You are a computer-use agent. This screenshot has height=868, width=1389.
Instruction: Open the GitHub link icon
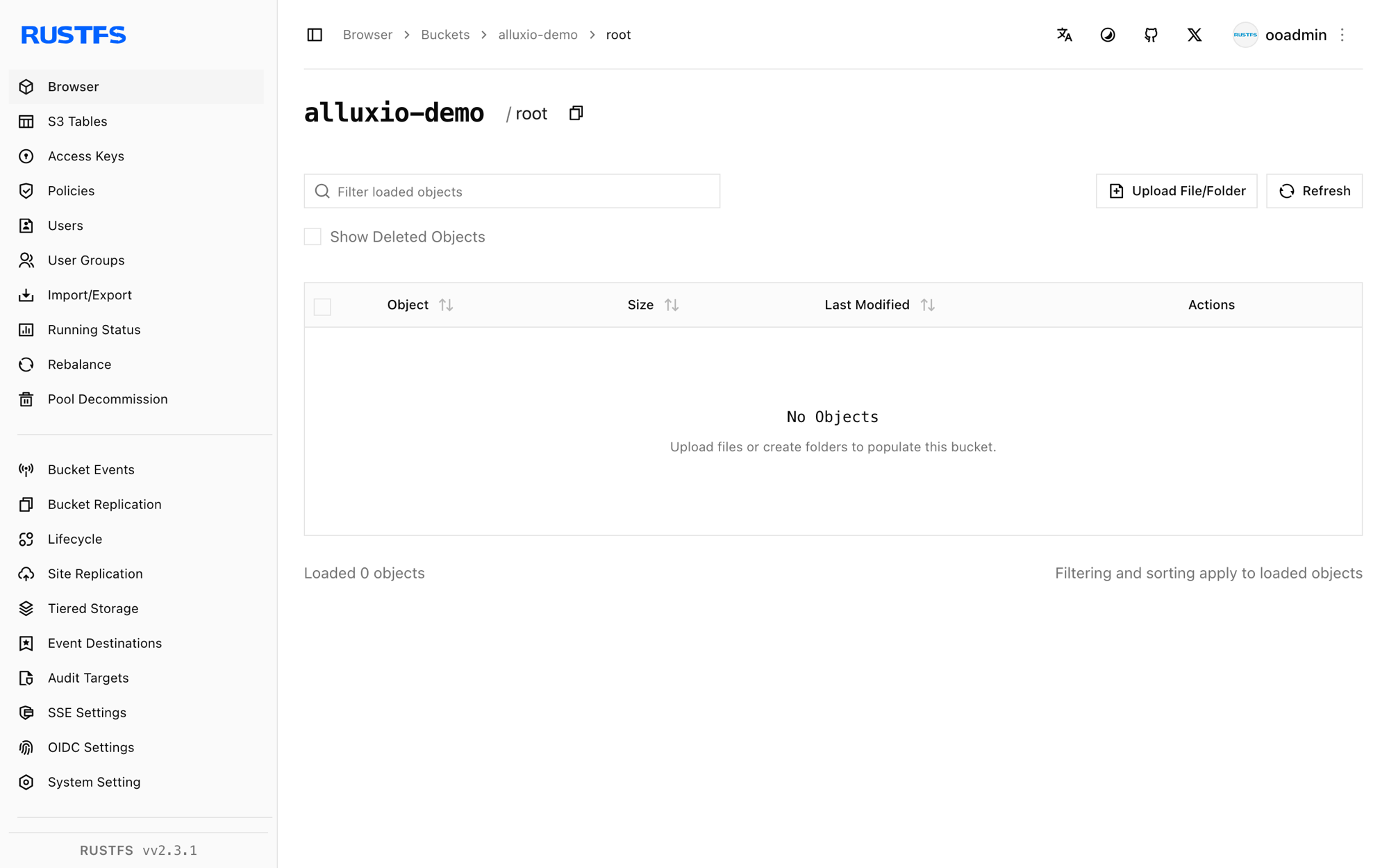tap(1151, 35)
